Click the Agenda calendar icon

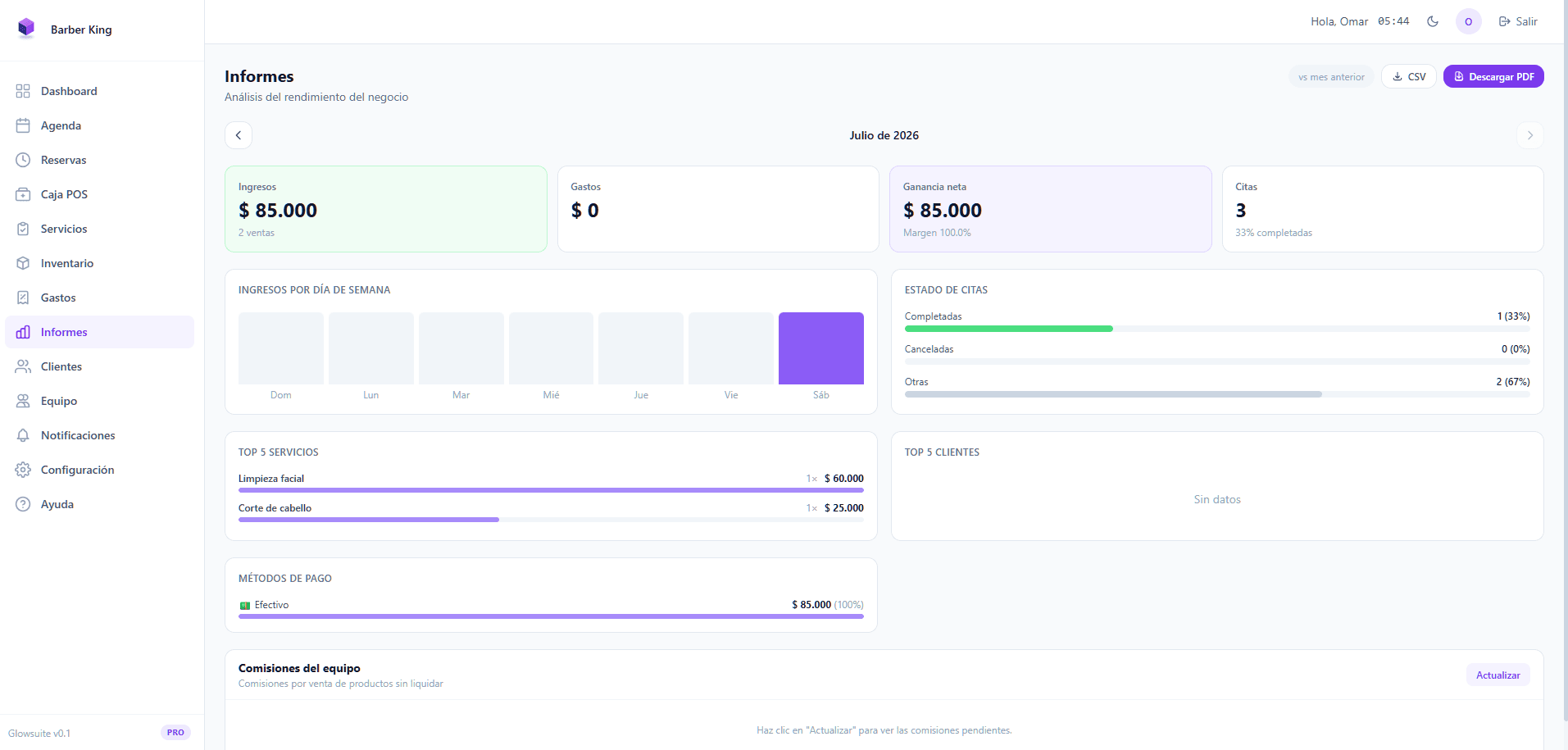23,125
